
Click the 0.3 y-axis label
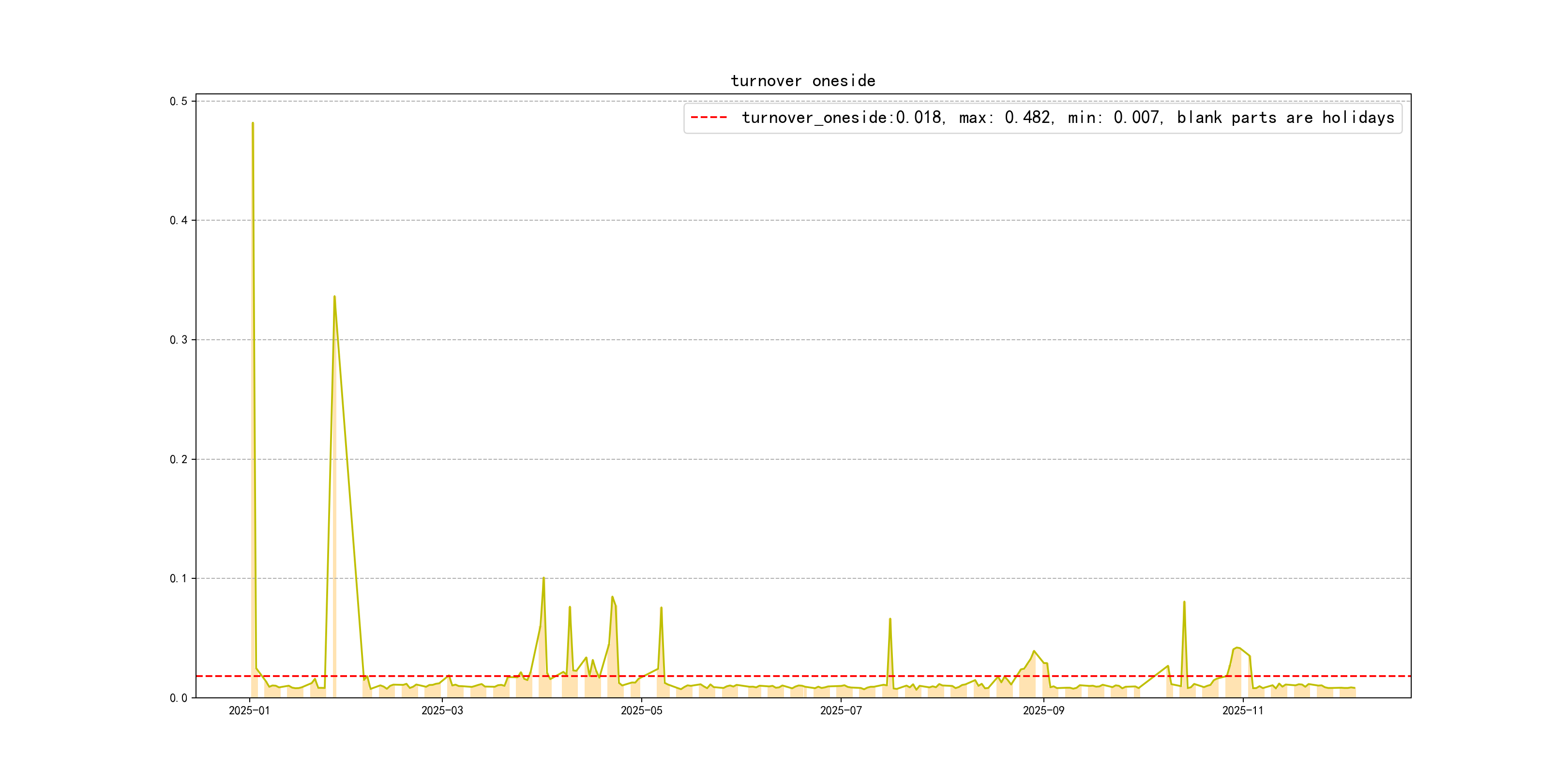(179, 340)
